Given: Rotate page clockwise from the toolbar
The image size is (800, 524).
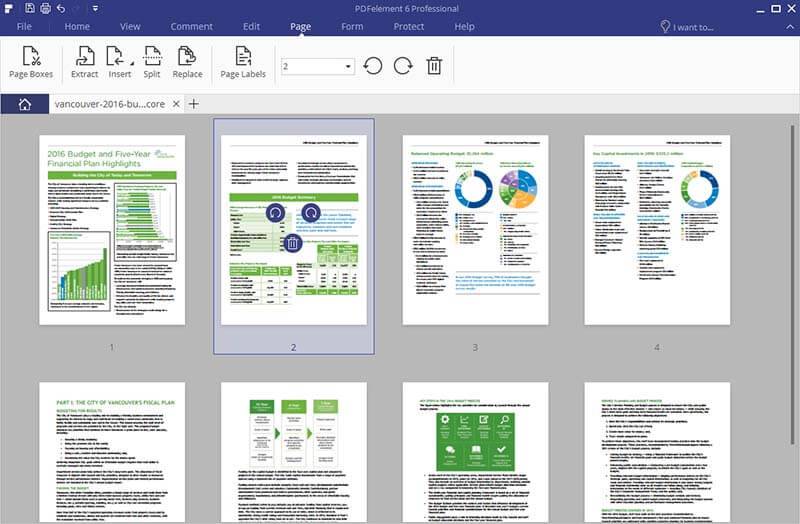Looking at the screenshot, I should click(402, 66).
